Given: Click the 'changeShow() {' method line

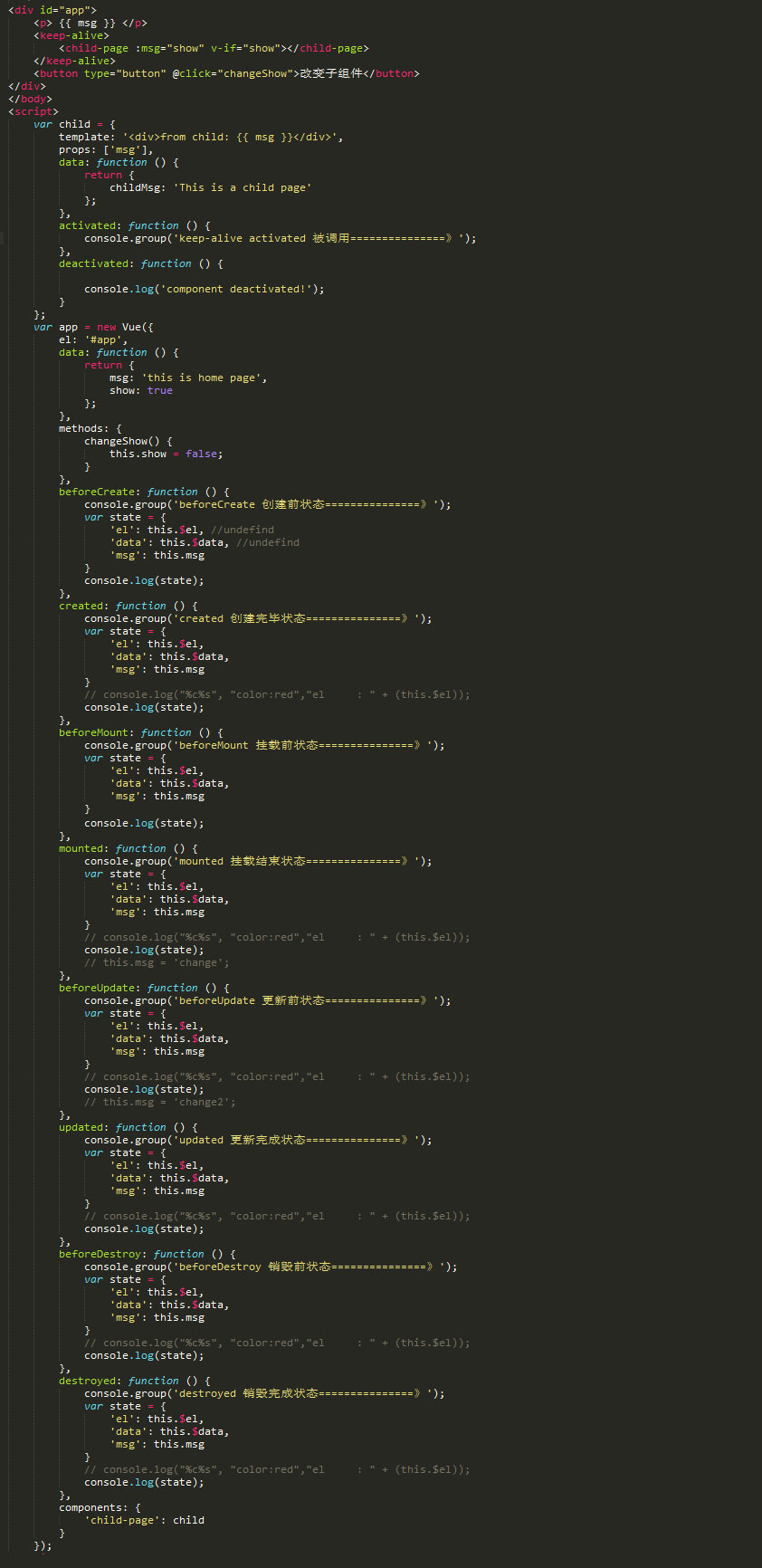Looking at the screenshot, I should click(129, 441).
